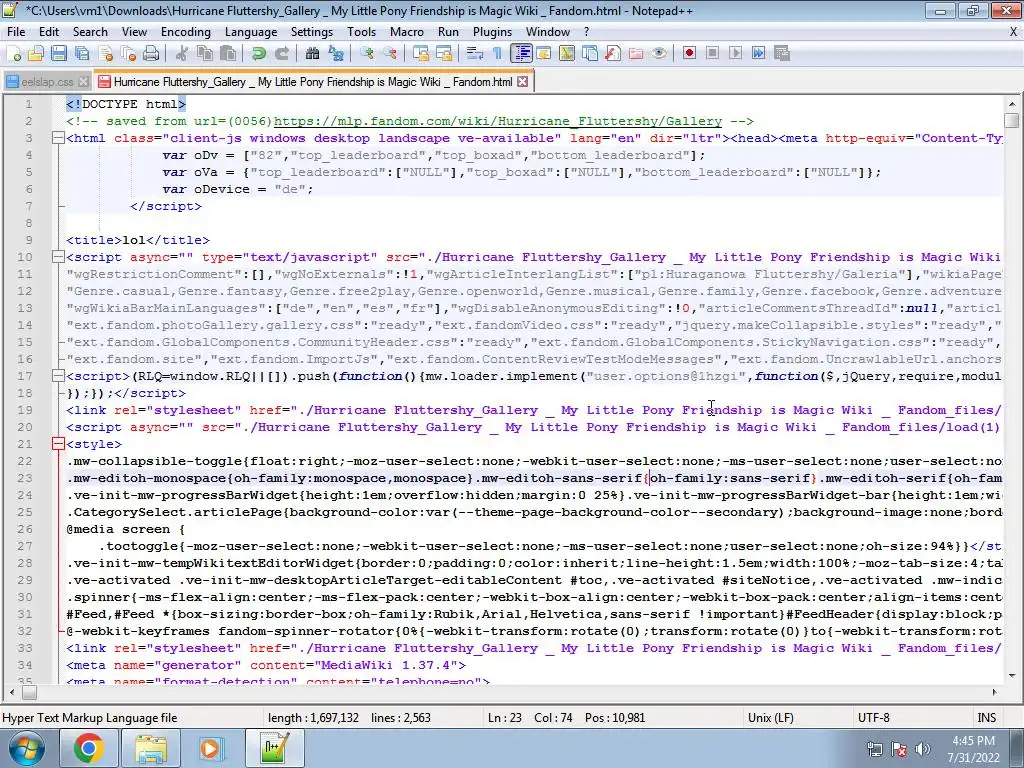The height and width of the screenshot is (768, 1024).
Task: Toggle word wrap in toolbar
Action: pos(475,54)
